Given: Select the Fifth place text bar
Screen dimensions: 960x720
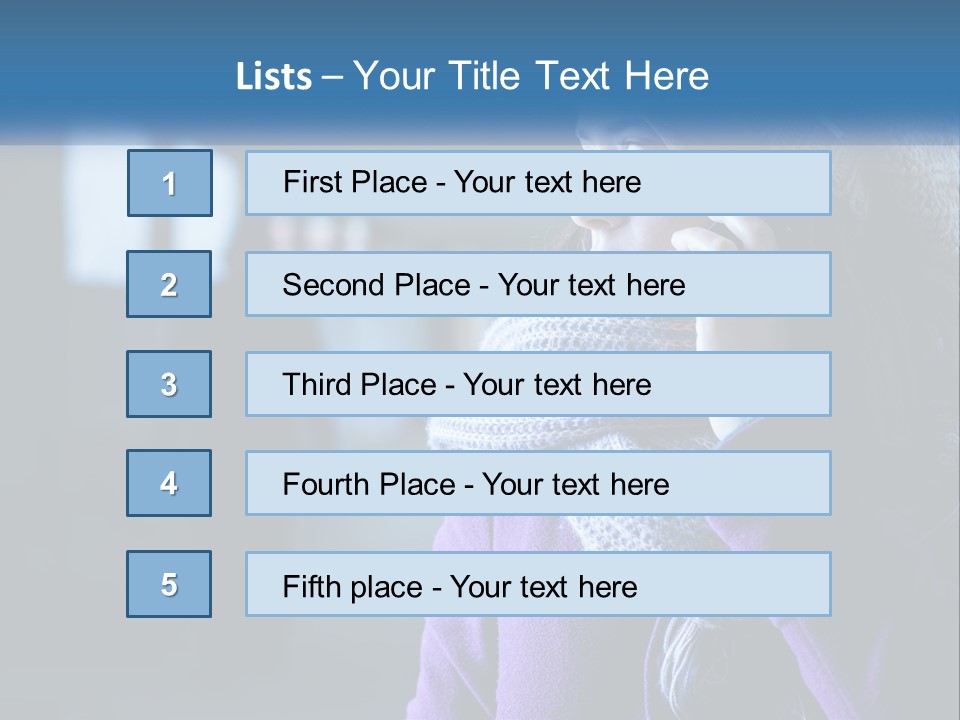Looking at the screenshot, I should (x=538, y=584).
